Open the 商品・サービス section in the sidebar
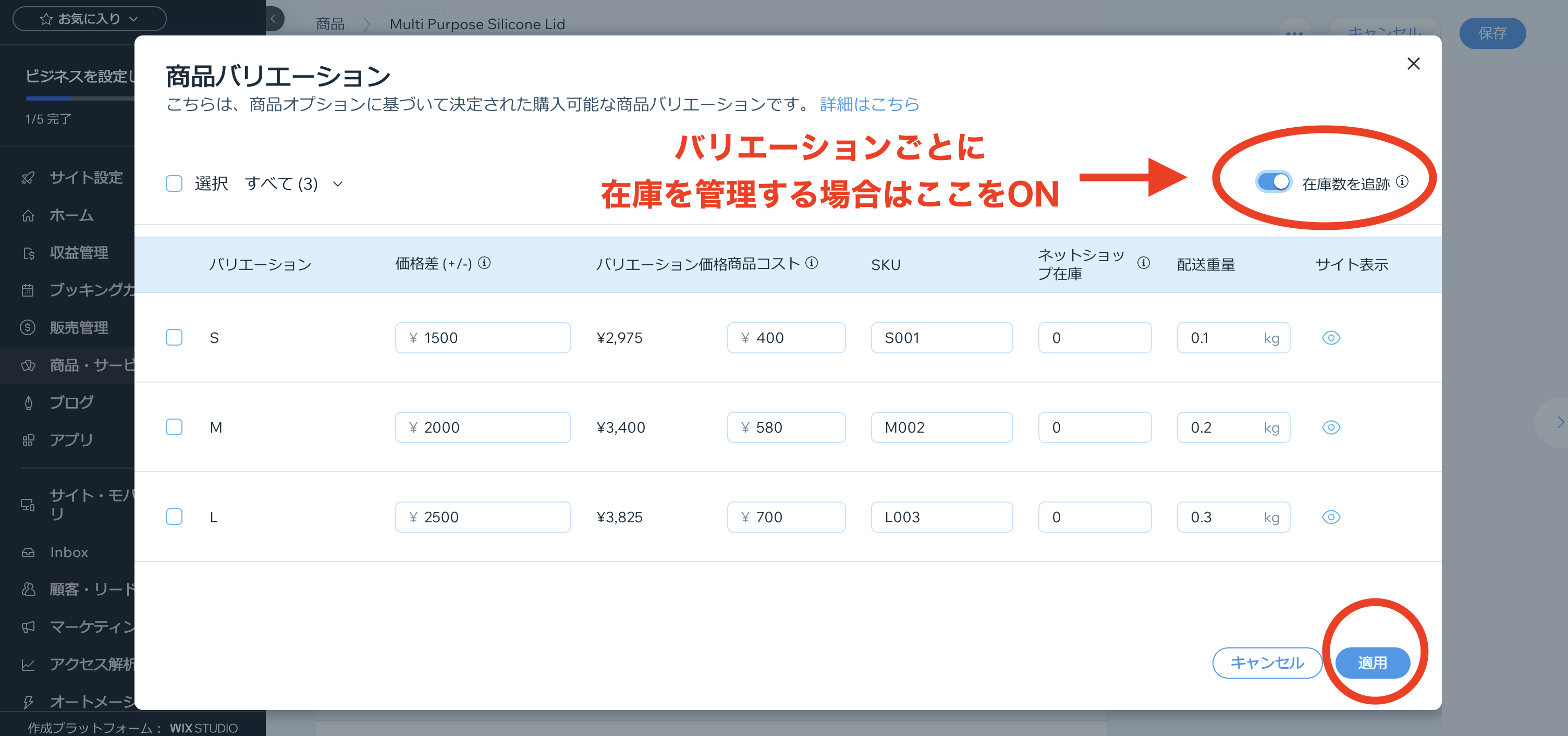1568x736 pixels. [x=28, y=365]
